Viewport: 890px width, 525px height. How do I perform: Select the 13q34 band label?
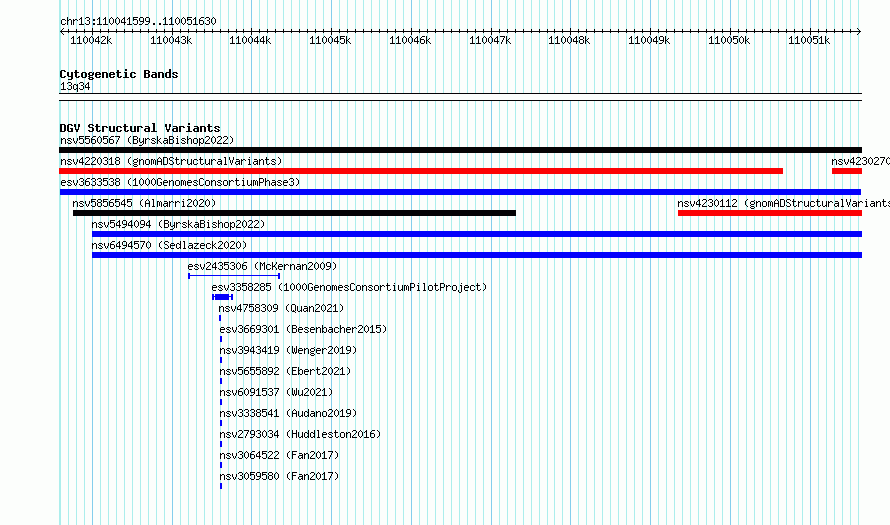coord(75,86)
